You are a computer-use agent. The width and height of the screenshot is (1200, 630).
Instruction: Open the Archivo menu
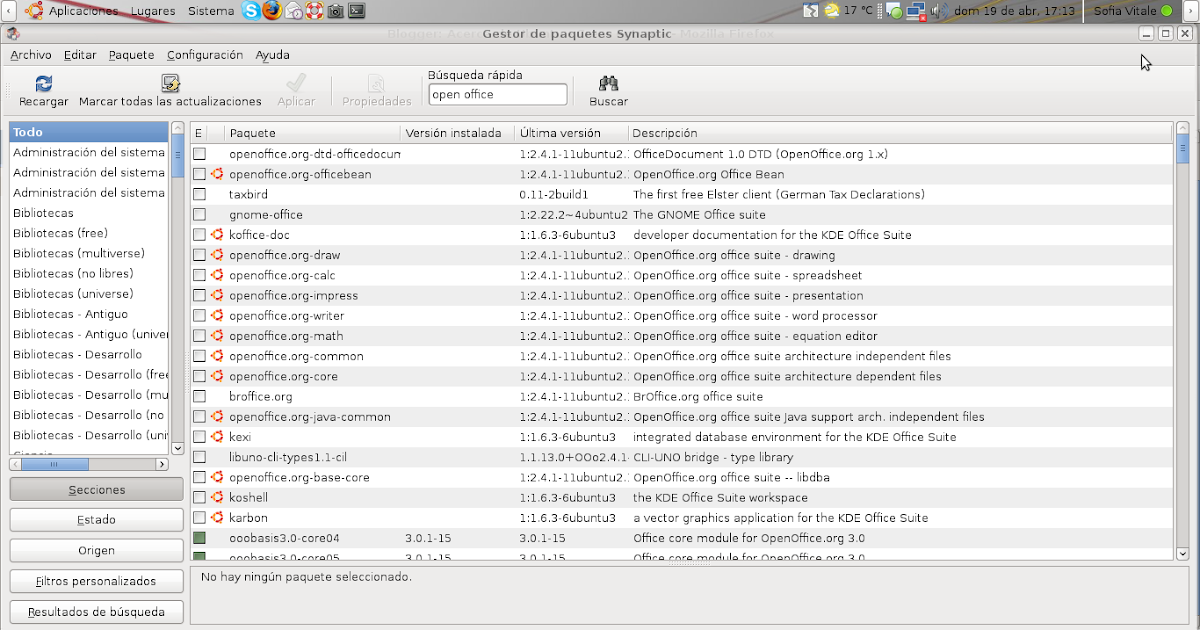pos(31,55)
